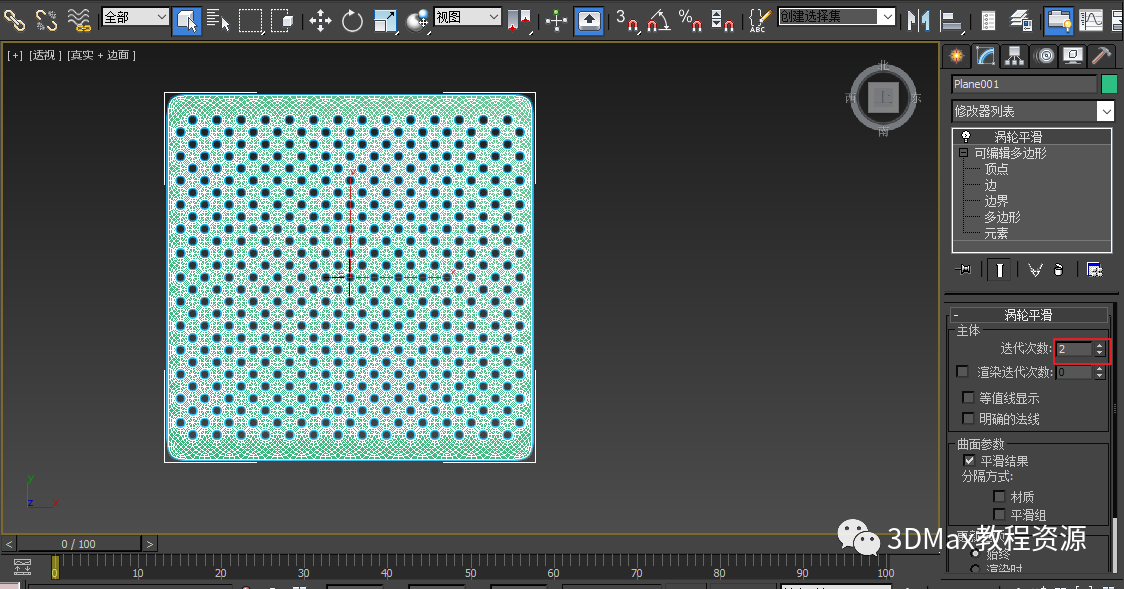The width and height of the screenshot is (1124, 589).
Task: Toggle the 3D Snaps magnet tool
Action: (x=627, y=20)
